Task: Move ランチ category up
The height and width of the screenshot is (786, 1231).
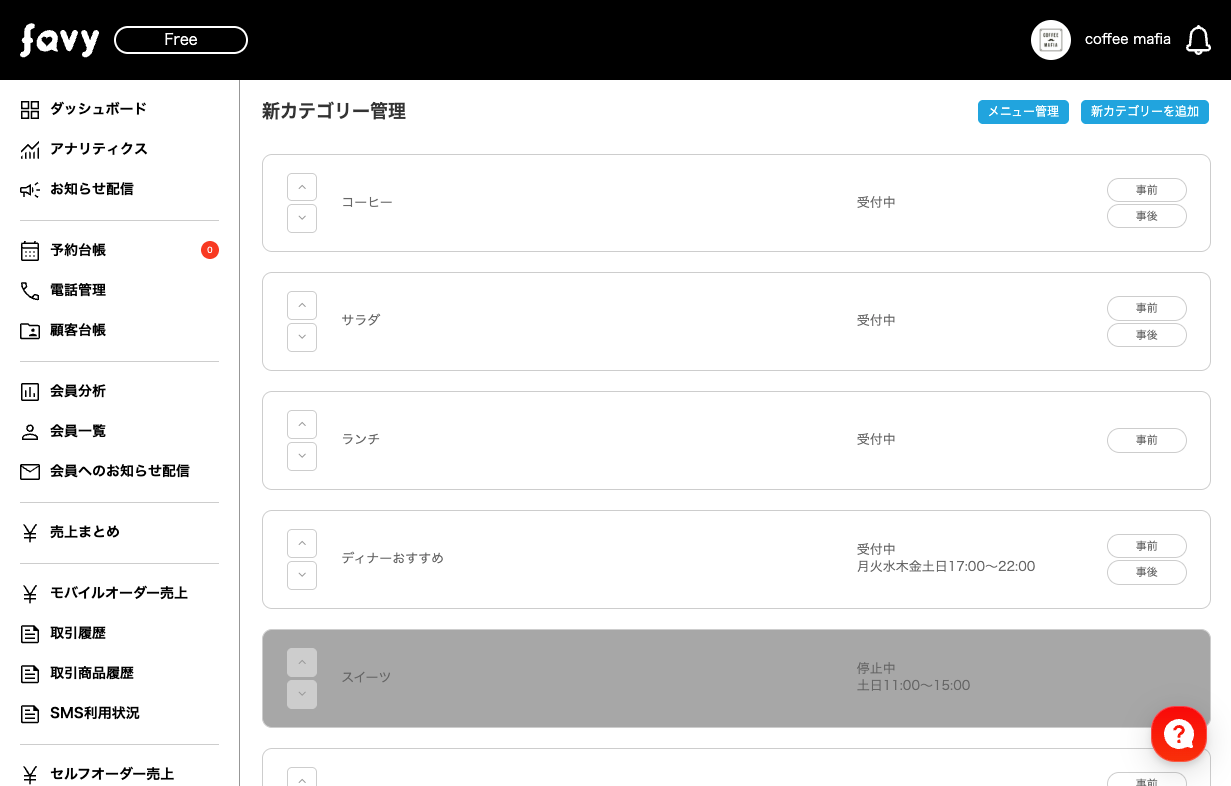Action: [x=302, y=424]
